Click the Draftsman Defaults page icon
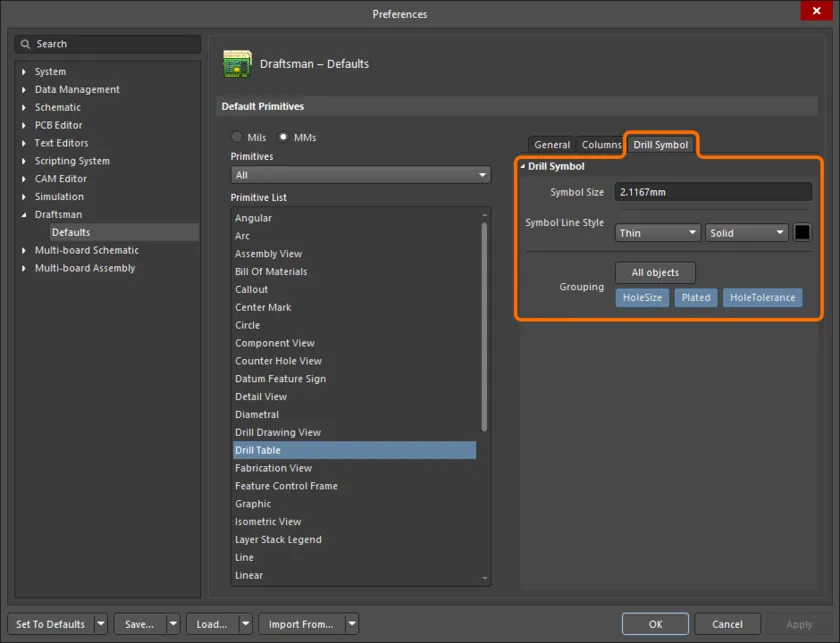 (x=237, y=62)
